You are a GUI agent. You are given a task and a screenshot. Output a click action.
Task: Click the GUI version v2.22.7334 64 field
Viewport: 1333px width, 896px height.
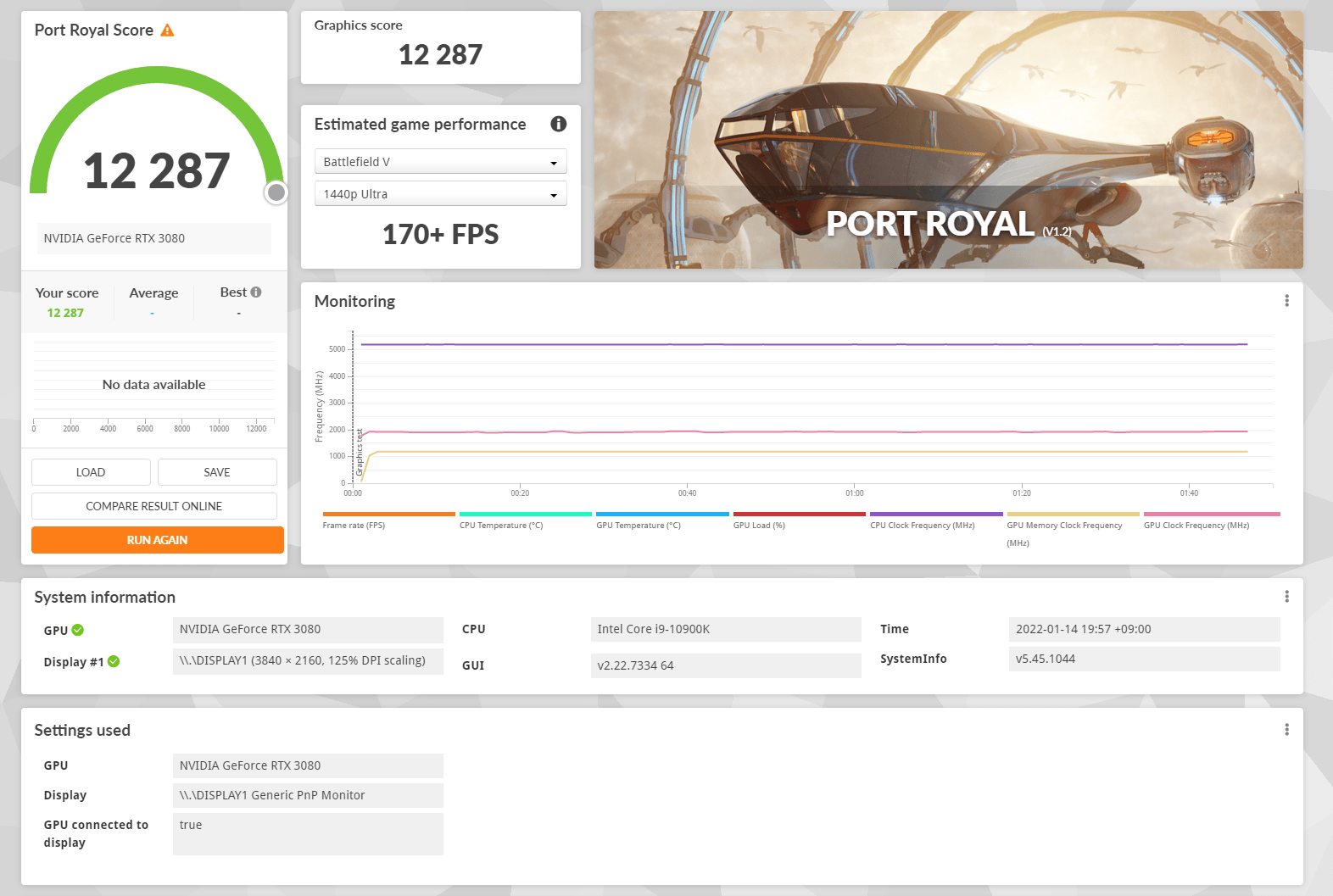point(726,665)
